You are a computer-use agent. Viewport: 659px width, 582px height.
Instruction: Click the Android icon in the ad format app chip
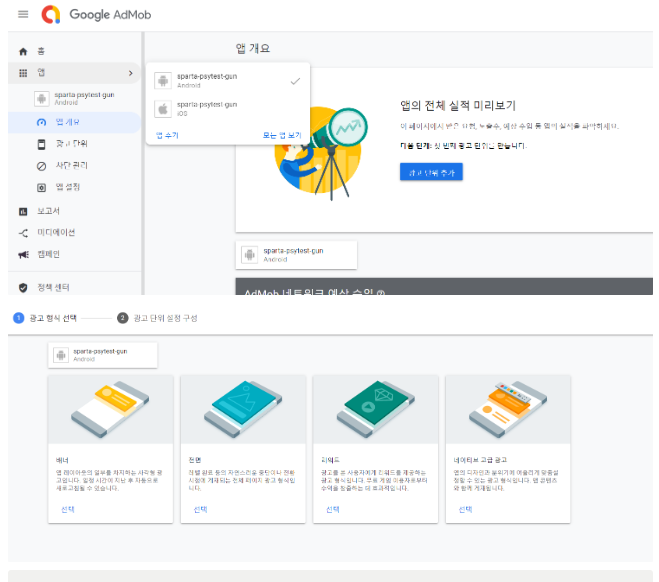pos(61,356)
